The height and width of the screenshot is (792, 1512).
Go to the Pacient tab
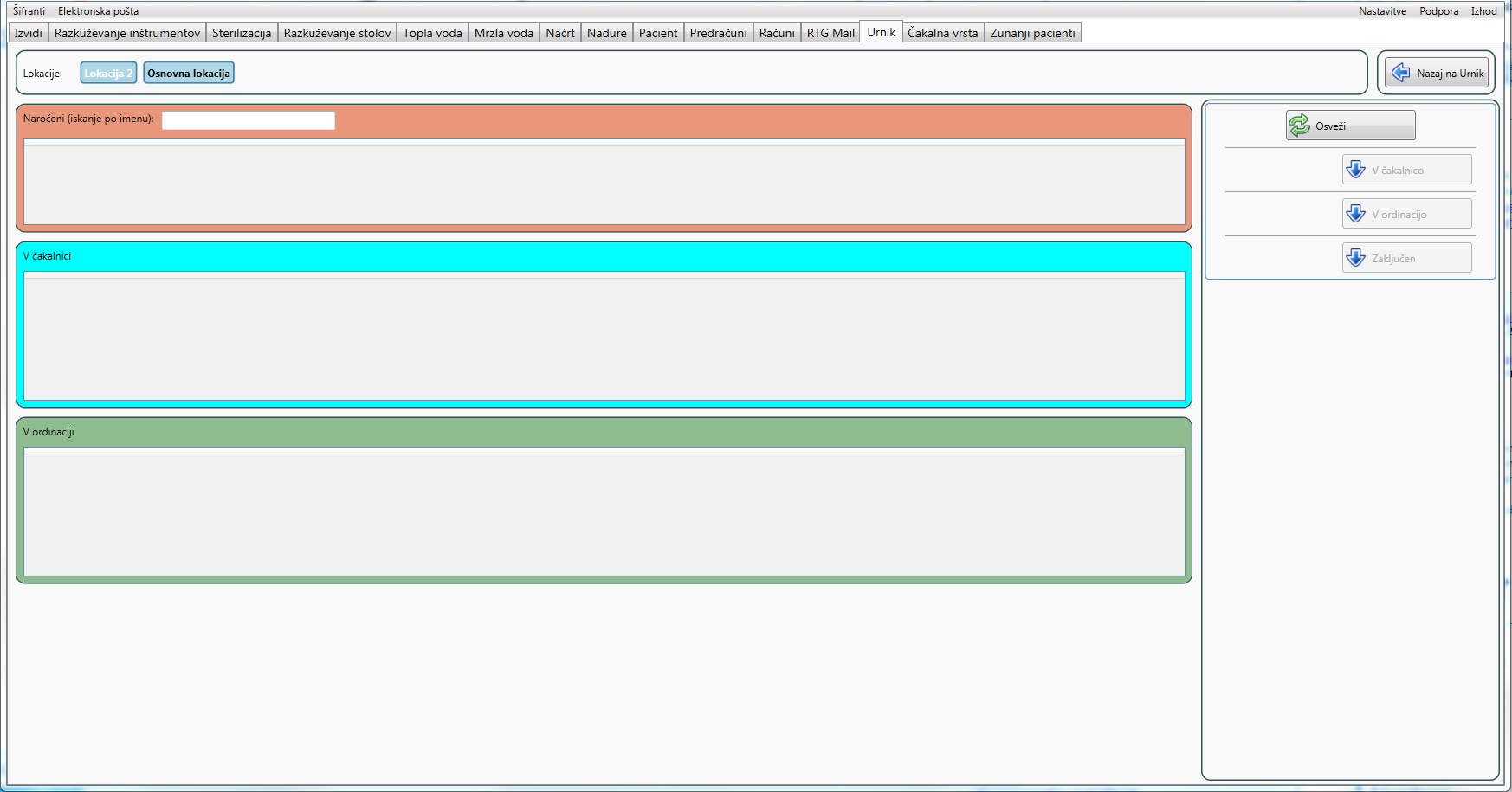tap(658, 33)
